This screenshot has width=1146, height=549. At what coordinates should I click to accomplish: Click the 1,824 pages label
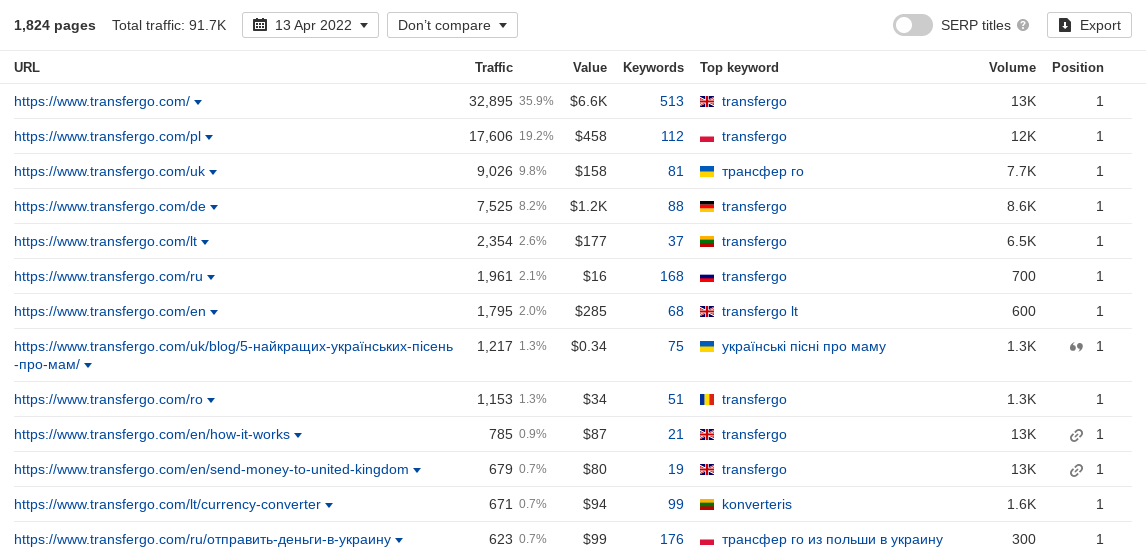[x=55, y=26]
